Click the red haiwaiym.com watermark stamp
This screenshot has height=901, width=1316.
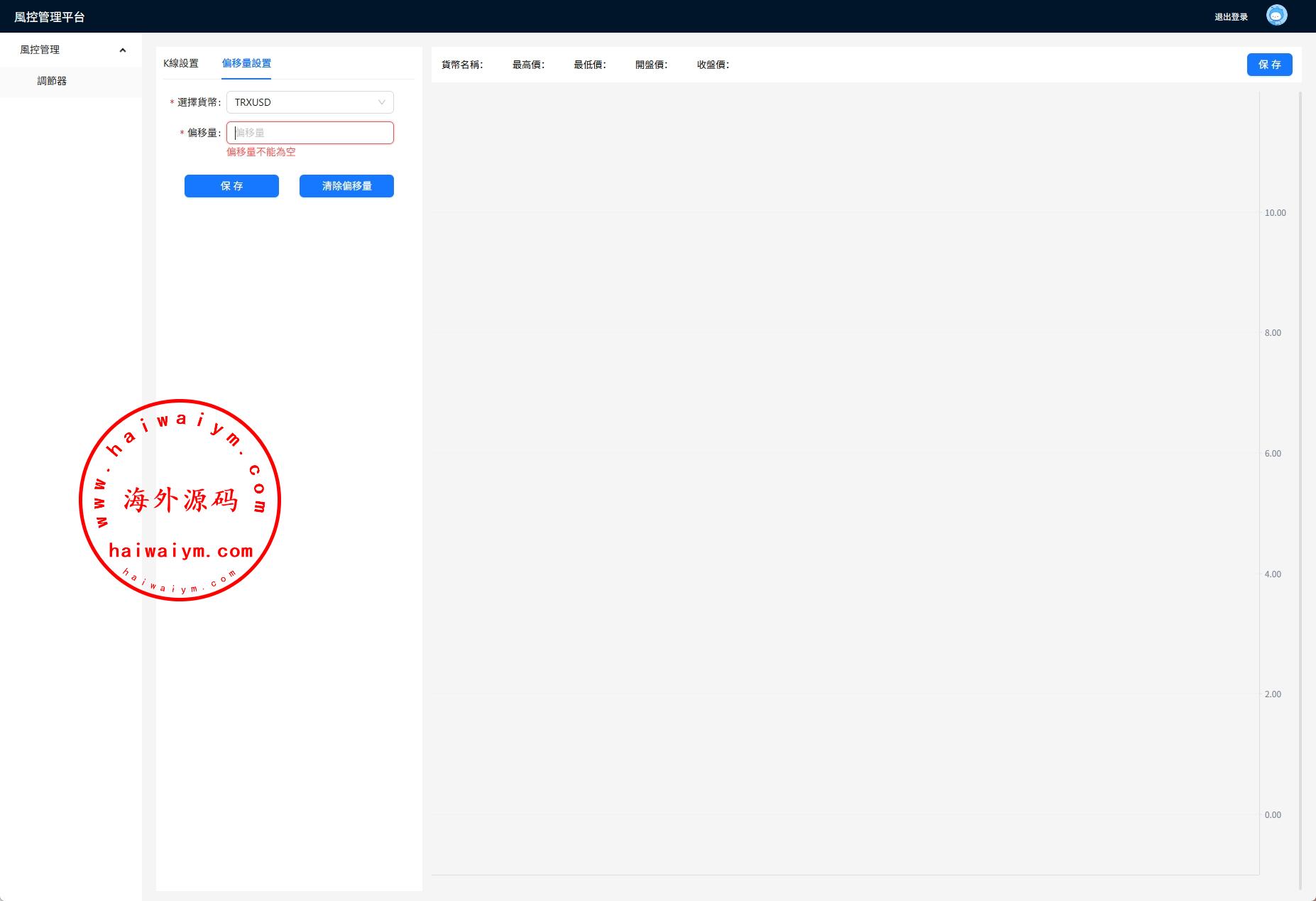pos(180,500)
